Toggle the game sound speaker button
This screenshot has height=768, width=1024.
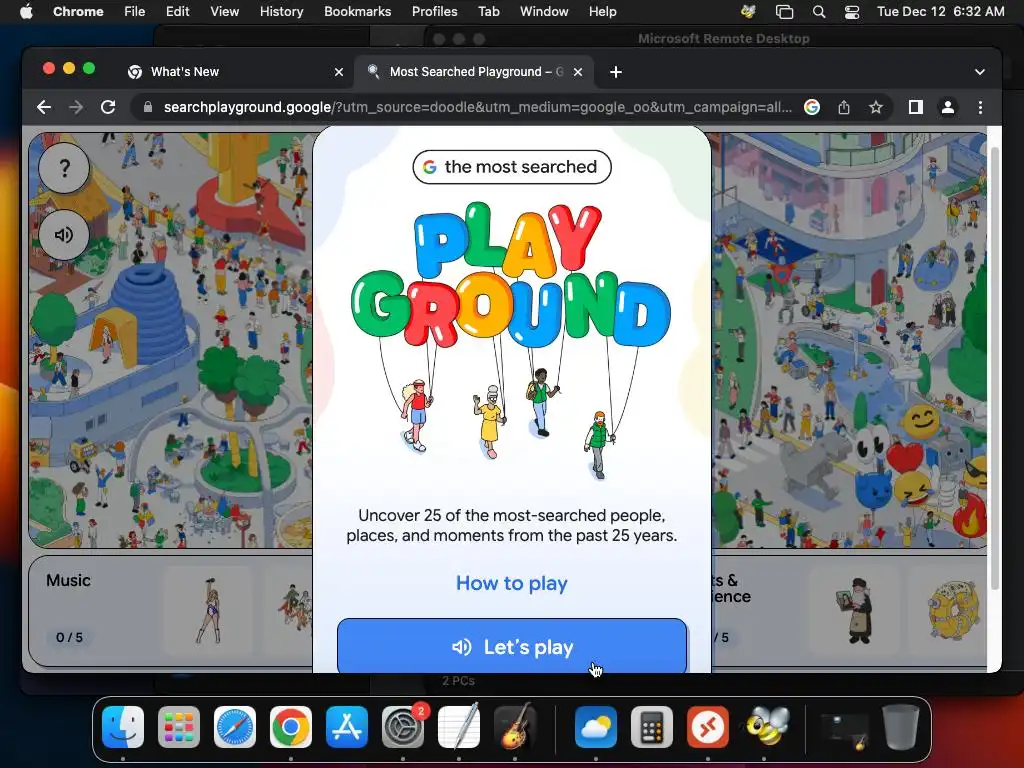[64, 234]
